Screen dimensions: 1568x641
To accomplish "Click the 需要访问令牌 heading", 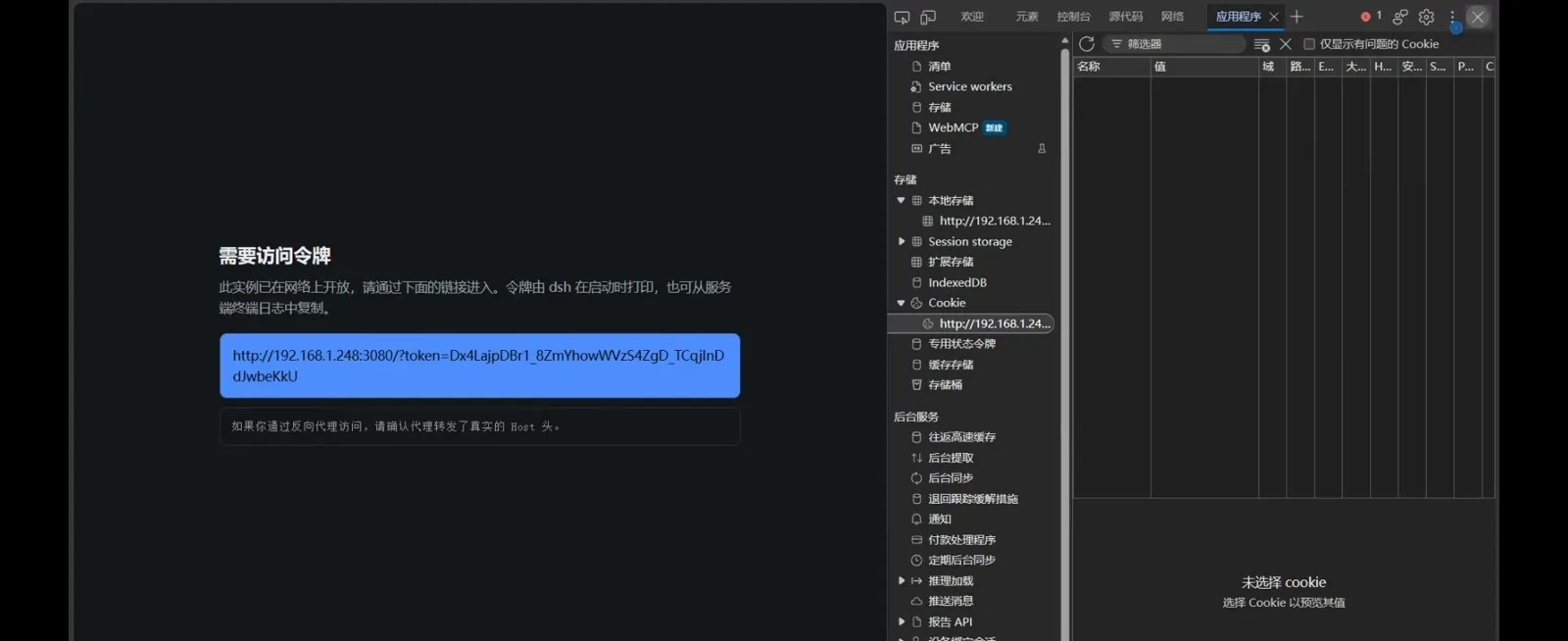I will 274,256.
